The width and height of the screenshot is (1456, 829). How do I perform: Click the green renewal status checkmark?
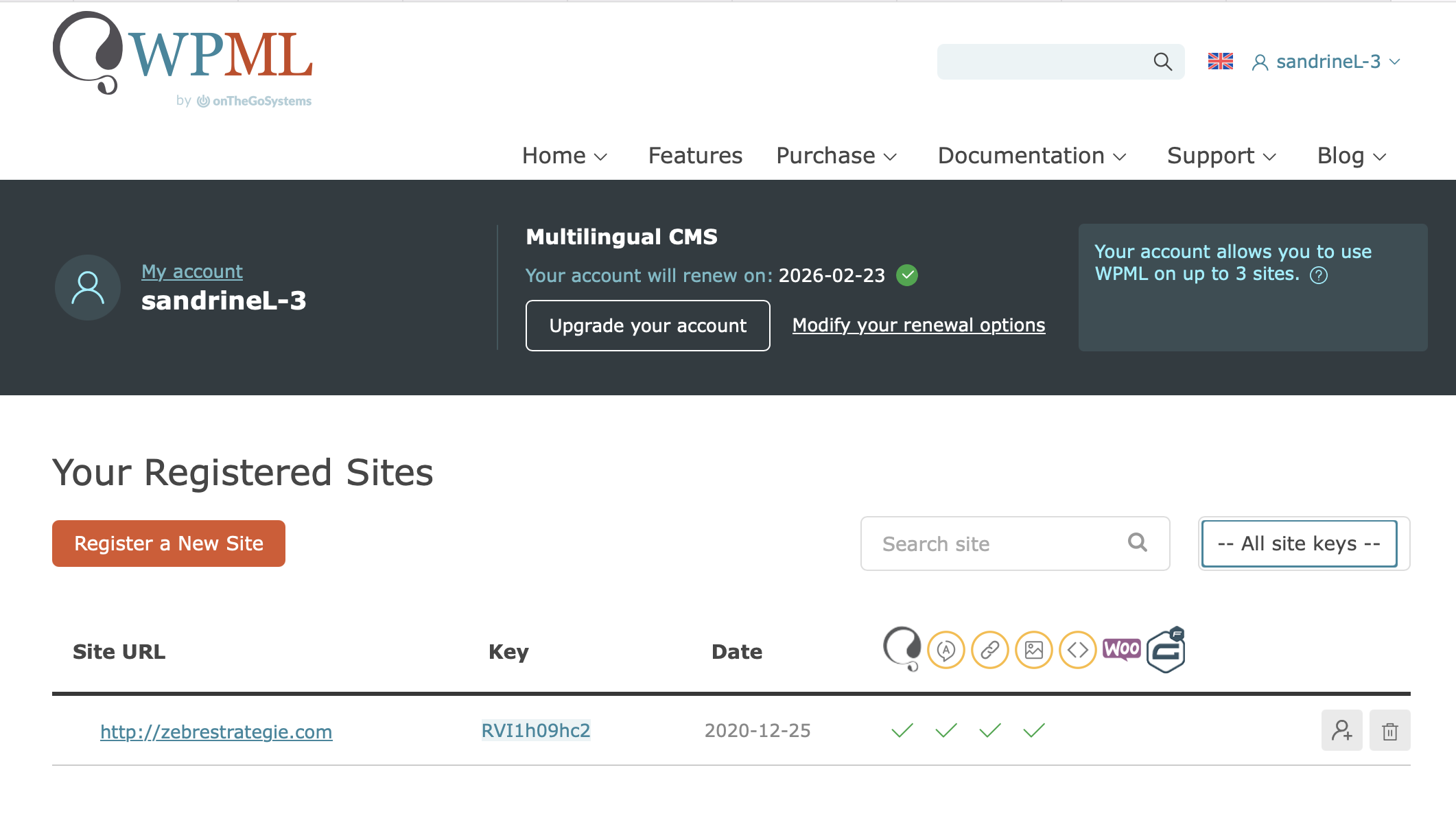pos(907,275)
